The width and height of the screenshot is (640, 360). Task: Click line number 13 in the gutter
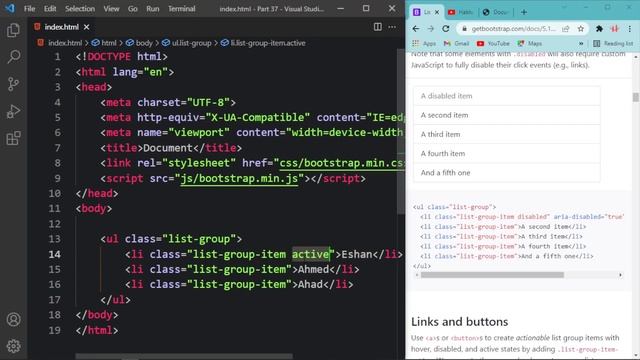tap(55, 239)
